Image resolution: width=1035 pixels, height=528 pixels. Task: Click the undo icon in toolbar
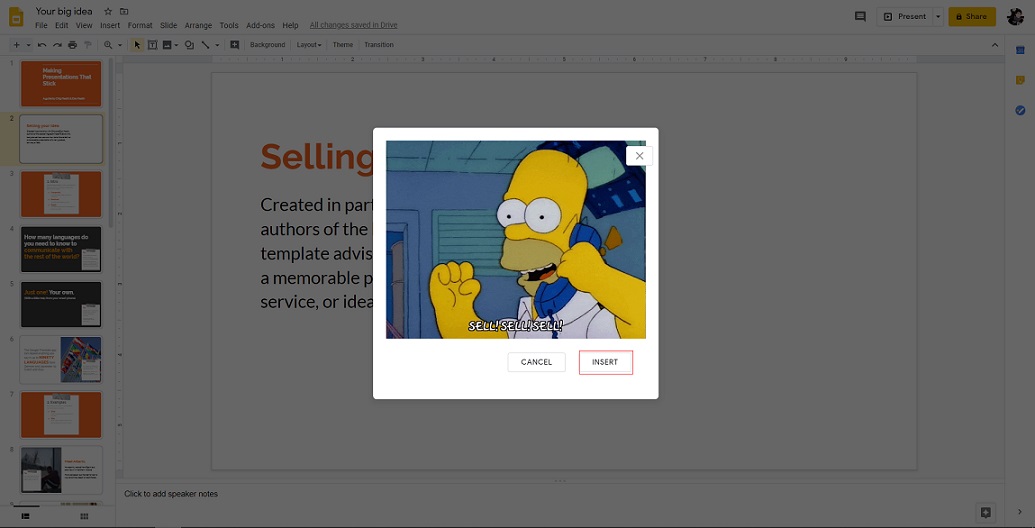pyautogui.click(x=42, y=45)
